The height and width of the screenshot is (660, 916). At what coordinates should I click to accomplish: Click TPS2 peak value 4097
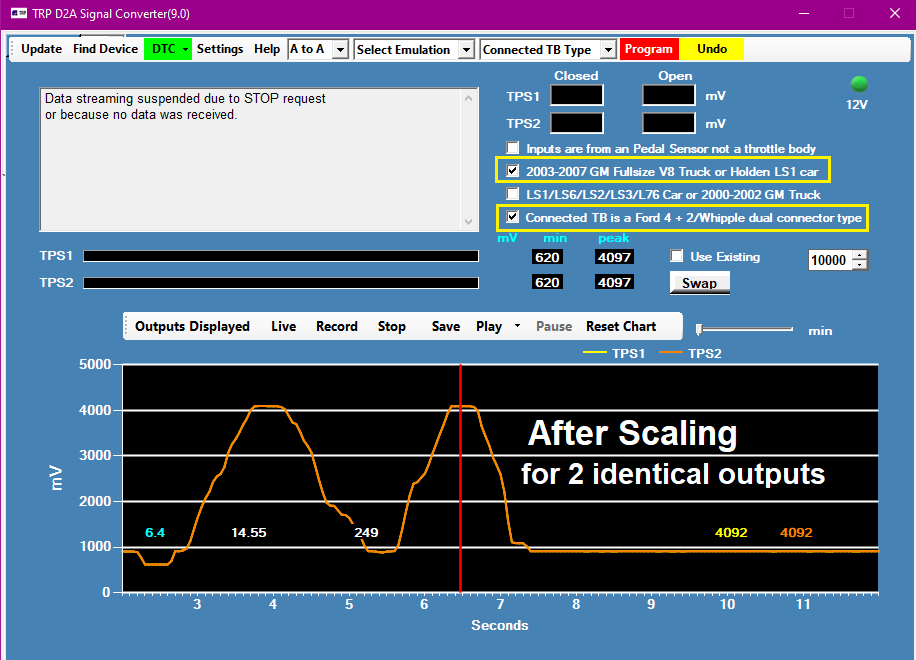click(x=614, y=282)
